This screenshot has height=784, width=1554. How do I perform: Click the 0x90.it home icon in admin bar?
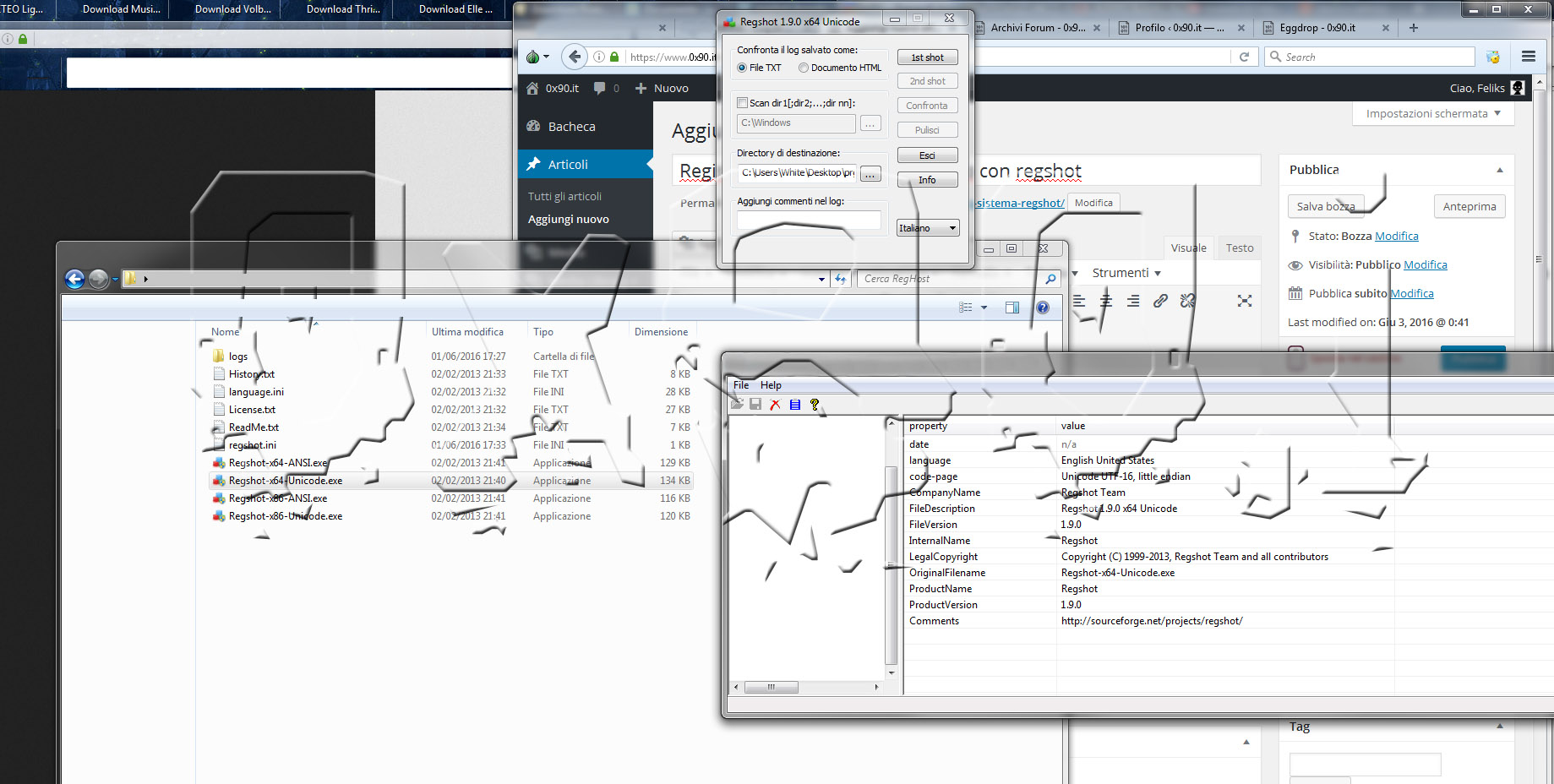click(532, 88)
